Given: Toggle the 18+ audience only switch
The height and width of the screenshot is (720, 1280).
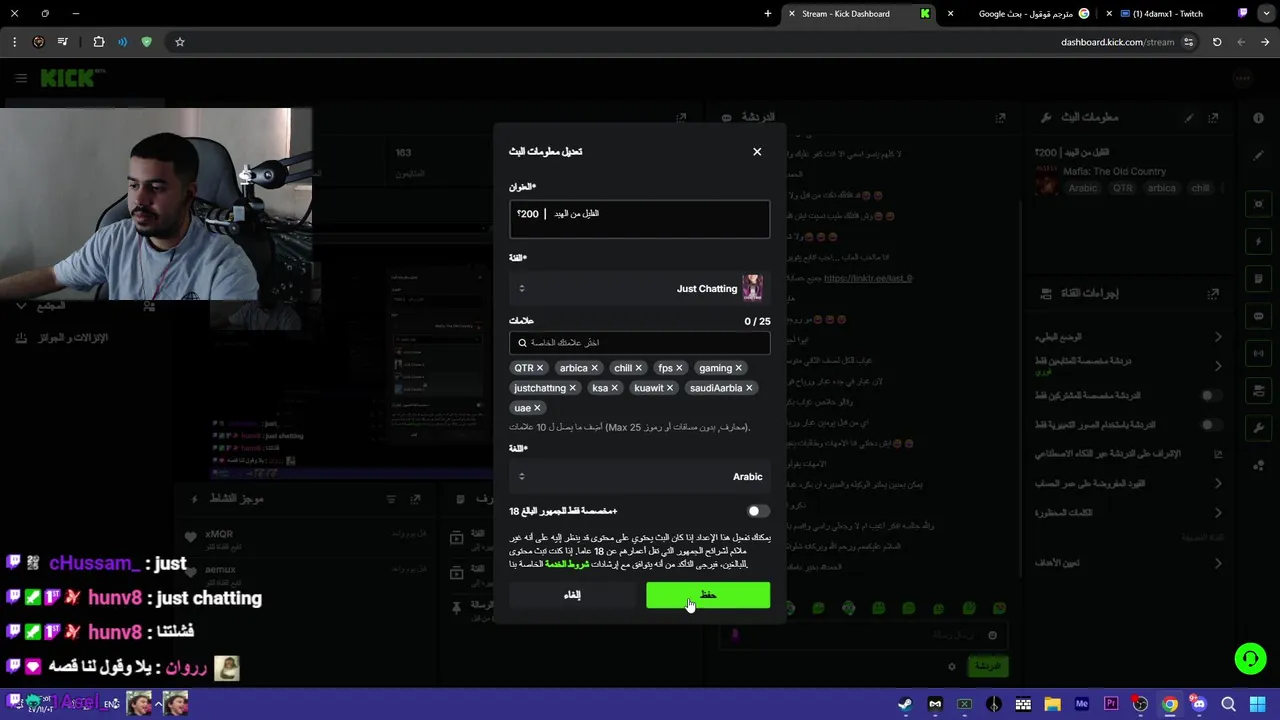Looking at the screenshot, I should 758,511.
